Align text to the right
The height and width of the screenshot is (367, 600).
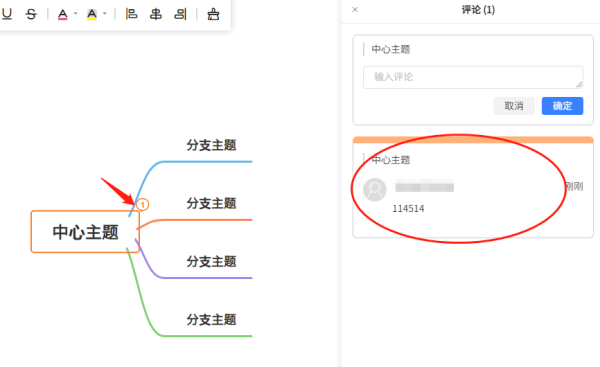coord(180,14)
